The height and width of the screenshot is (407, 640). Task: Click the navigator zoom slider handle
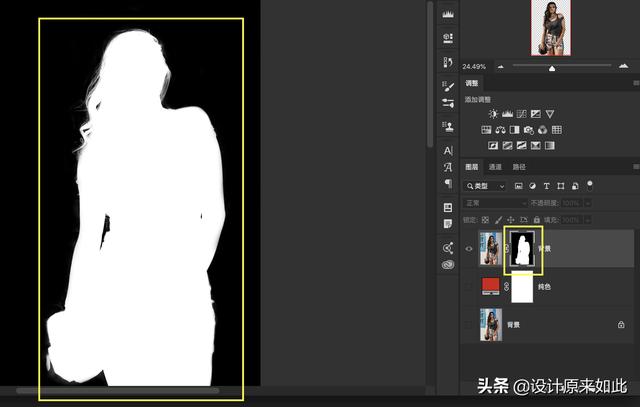pos(552,68)
